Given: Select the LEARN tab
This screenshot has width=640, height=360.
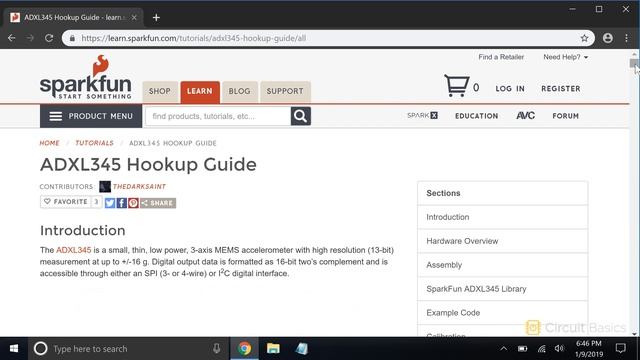Looking at the screenshot, I should [200, 91].
